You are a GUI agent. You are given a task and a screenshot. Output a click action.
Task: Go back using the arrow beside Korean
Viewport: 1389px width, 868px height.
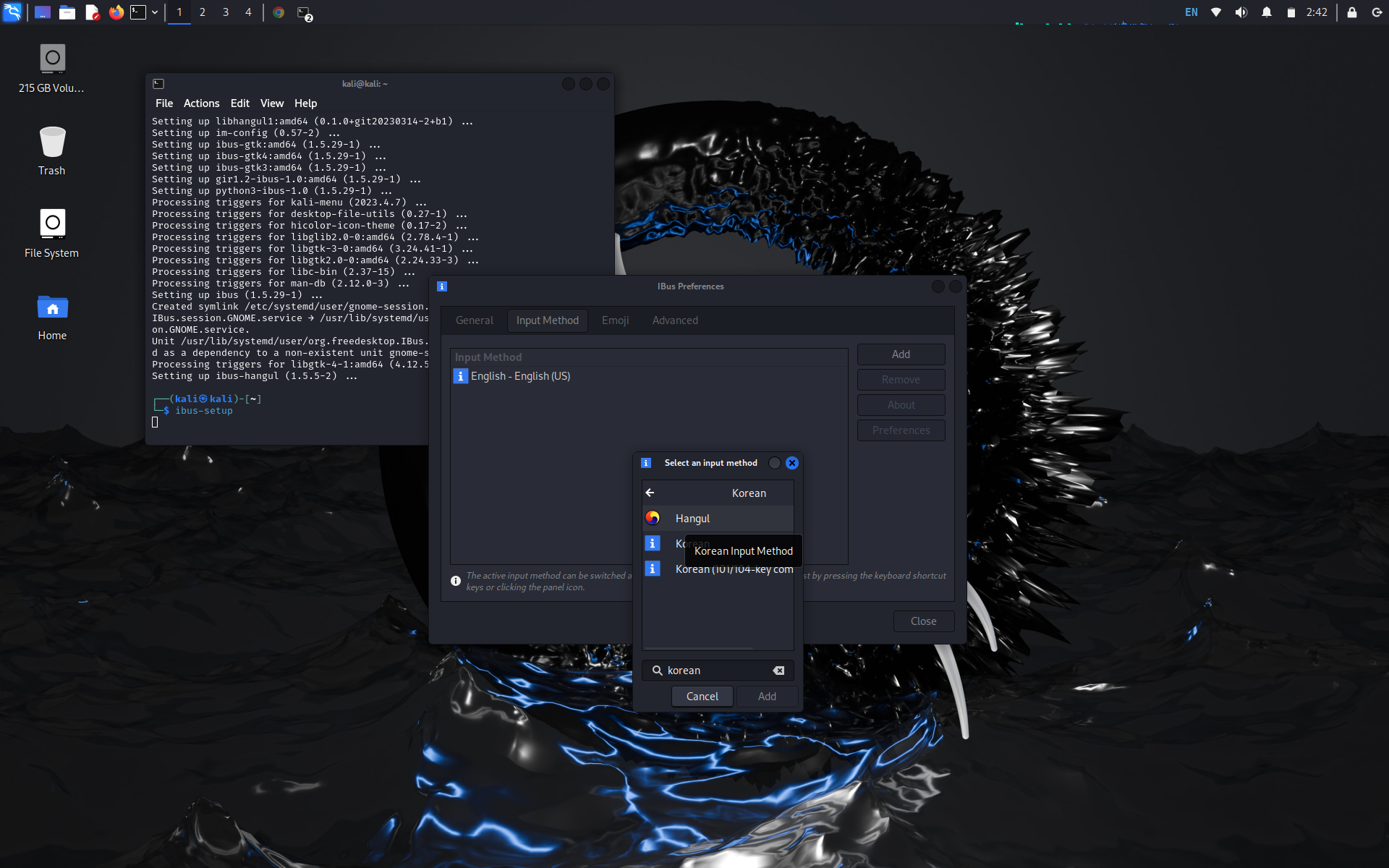pos(650,493)
